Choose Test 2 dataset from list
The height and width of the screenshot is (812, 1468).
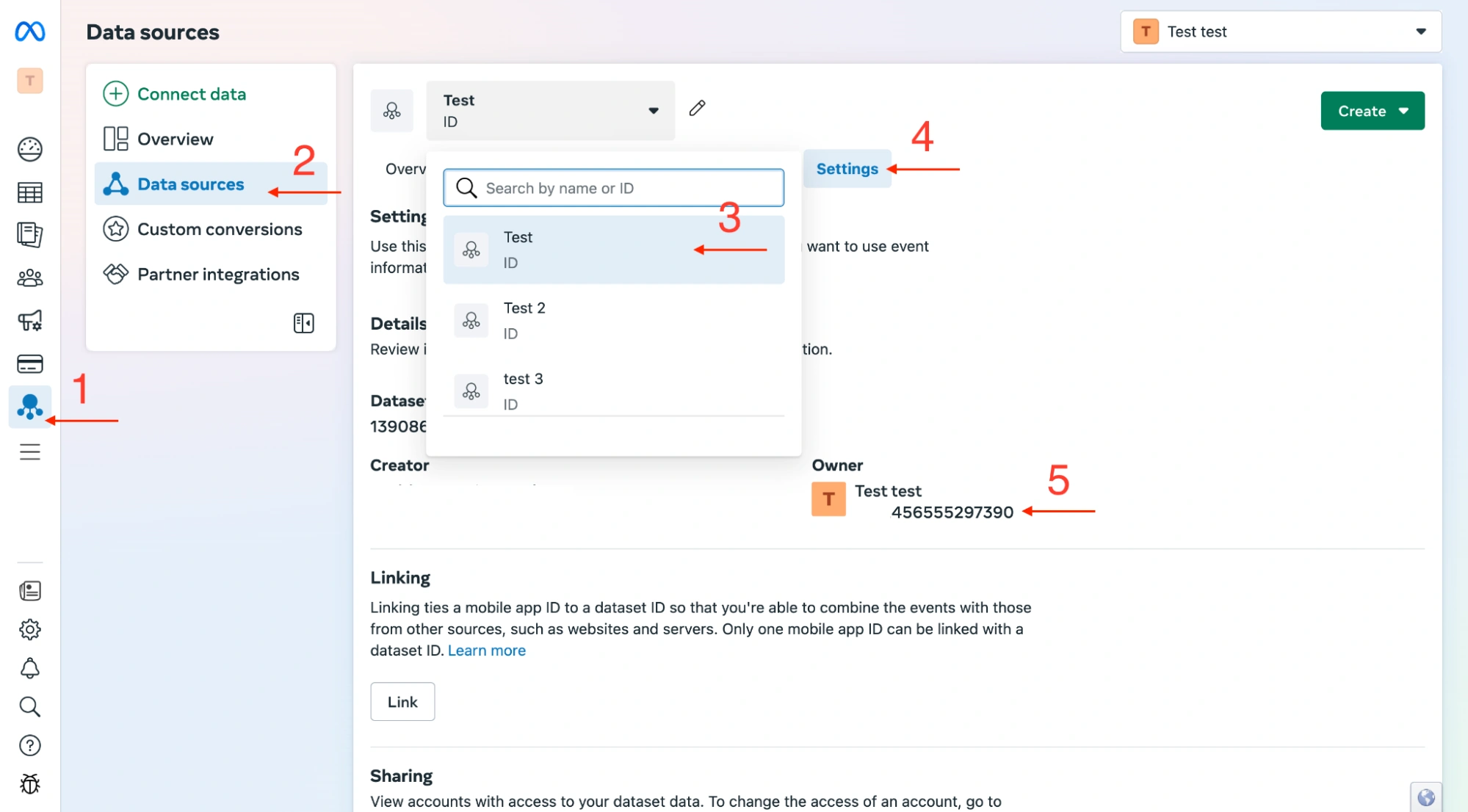(x=613, y=320)
